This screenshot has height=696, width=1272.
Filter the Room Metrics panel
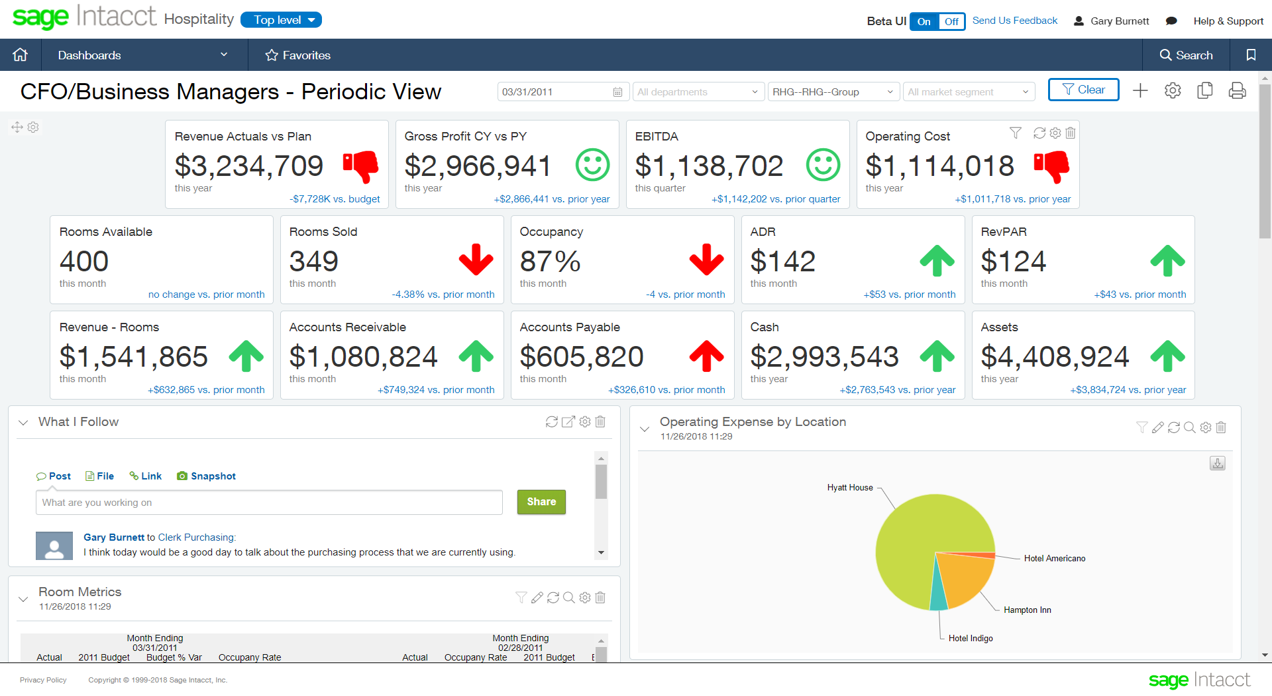point(521,598)
